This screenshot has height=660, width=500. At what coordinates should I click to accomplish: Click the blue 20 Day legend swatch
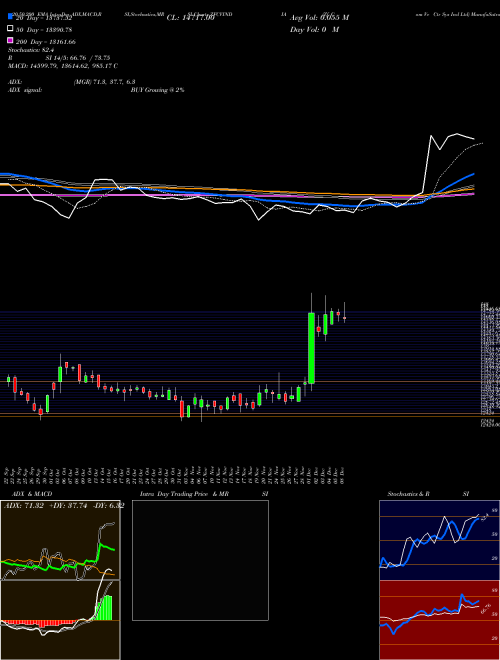[10, 17]
